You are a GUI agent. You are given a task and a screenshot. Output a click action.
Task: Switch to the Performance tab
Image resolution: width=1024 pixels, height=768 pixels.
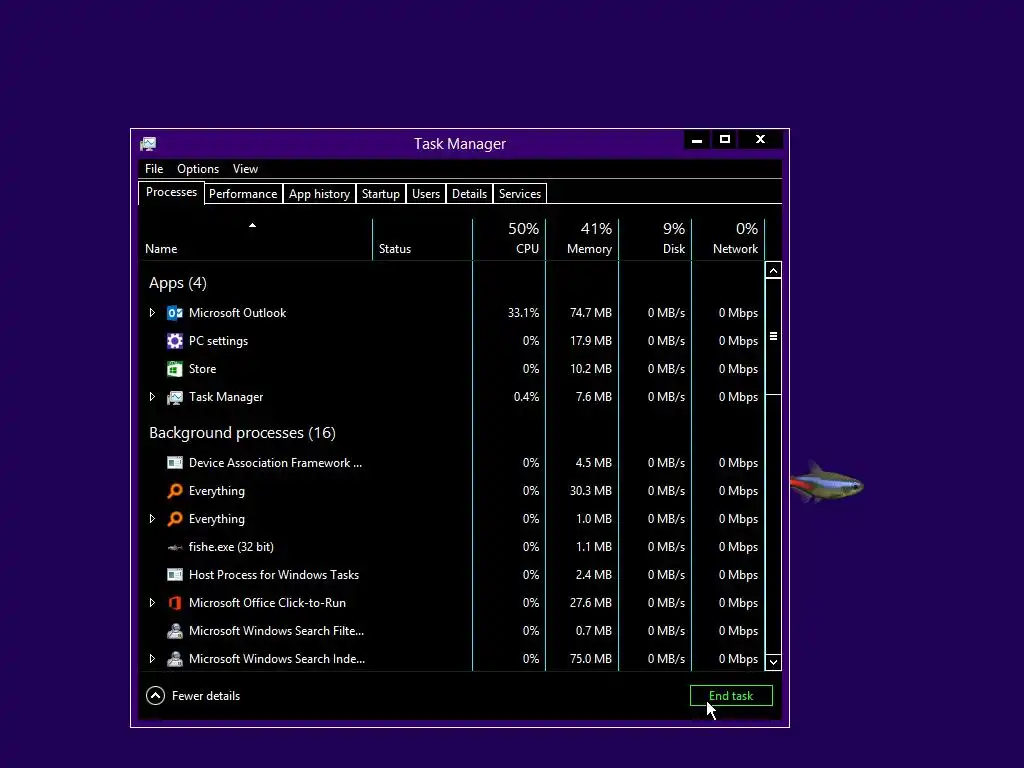(243, 194)
